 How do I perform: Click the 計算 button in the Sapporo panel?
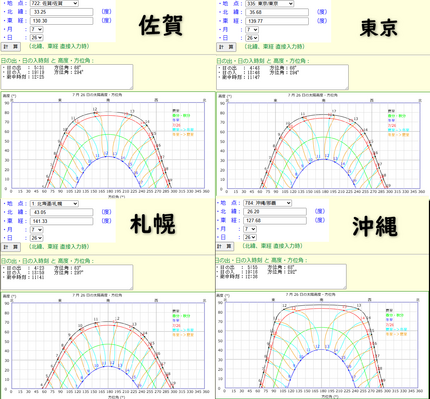tap(11, 247)
